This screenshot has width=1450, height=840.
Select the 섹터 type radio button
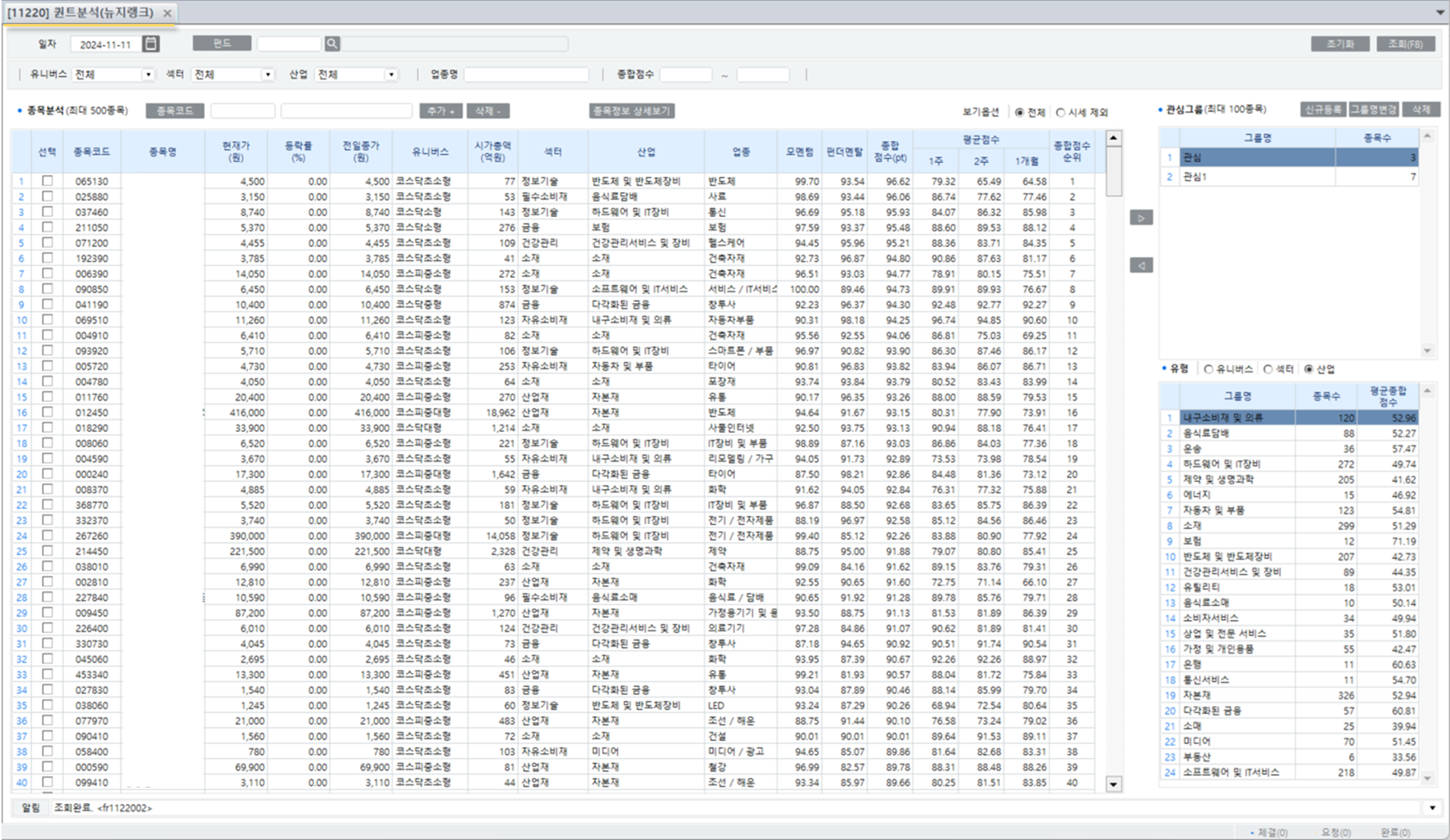pos(1268,369)
